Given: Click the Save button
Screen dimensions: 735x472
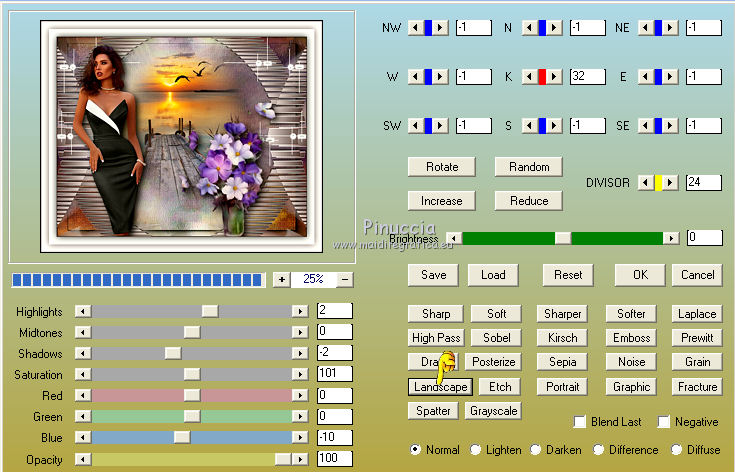Looking at the screenshot, I should pos(434,275).
